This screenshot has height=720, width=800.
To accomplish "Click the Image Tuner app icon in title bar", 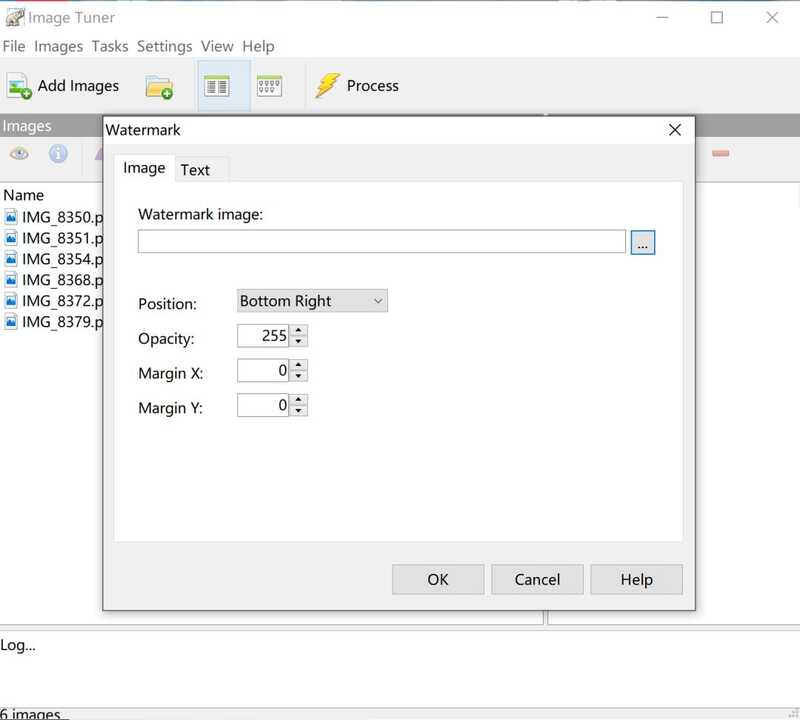I will click(x=14, y=17).
